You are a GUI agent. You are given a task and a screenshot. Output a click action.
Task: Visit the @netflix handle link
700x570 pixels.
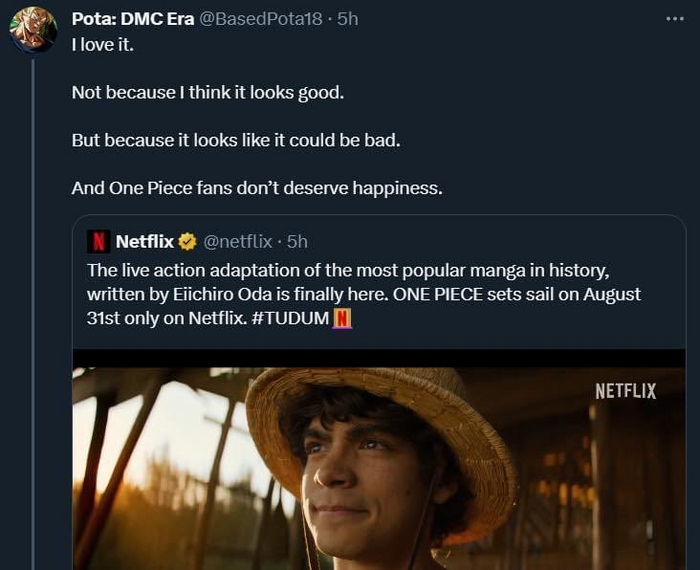238,241
